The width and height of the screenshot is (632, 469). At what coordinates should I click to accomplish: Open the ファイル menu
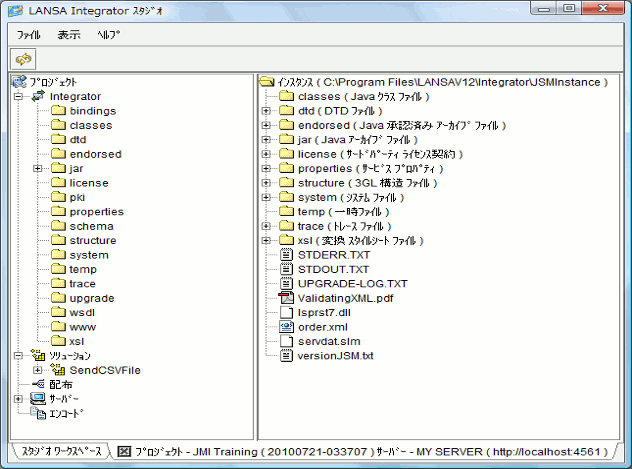(29, 35)
